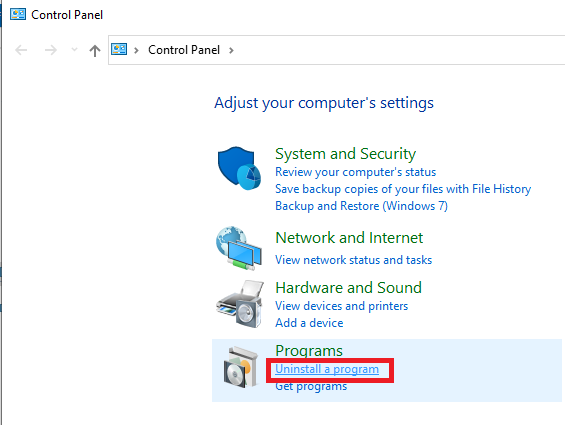Click the Network and Internet globe icon

coord(239,248)
